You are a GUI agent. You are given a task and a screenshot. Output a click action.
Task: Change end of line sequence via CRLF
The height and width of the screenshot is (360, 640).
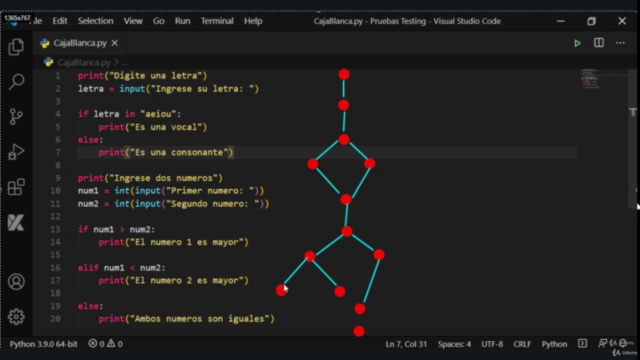[522, 344]
